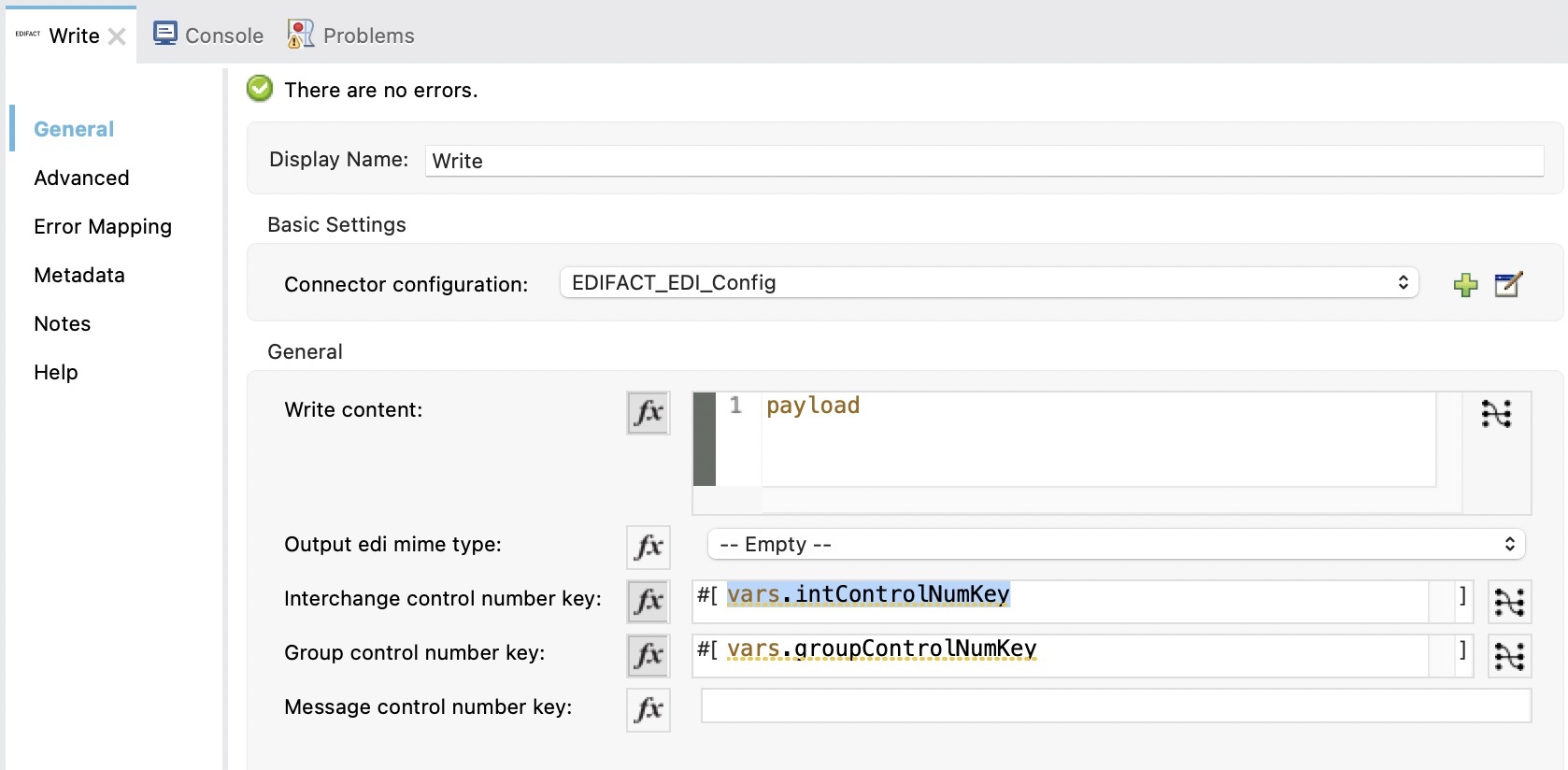
Task: Click the Write content payload editor
Action: (1098, 439)
